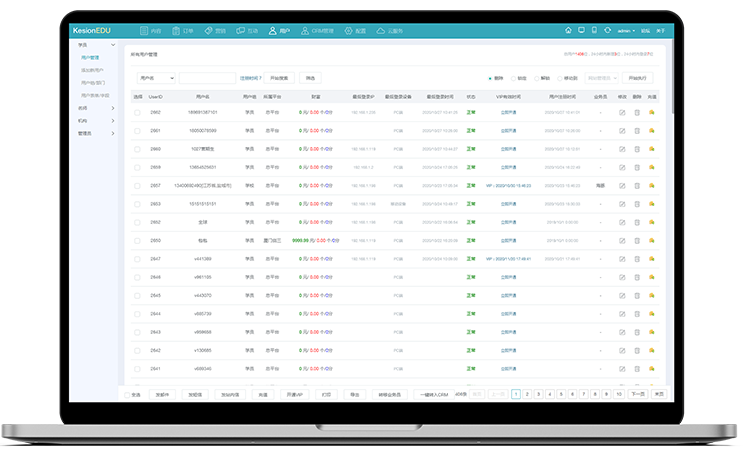Click delete trash icon for user 2661
Screen dimensions: 743x455
(636, 131)
